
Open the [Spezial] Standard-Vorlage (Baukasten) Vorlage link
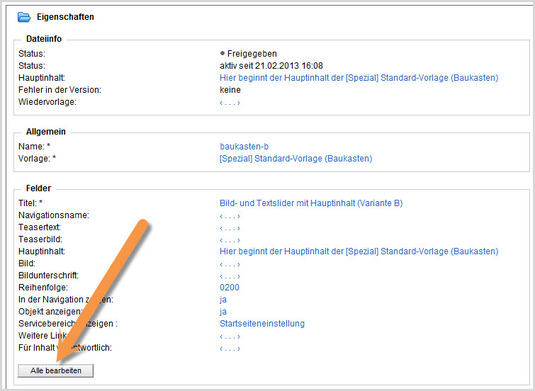[x=296, y=159]
